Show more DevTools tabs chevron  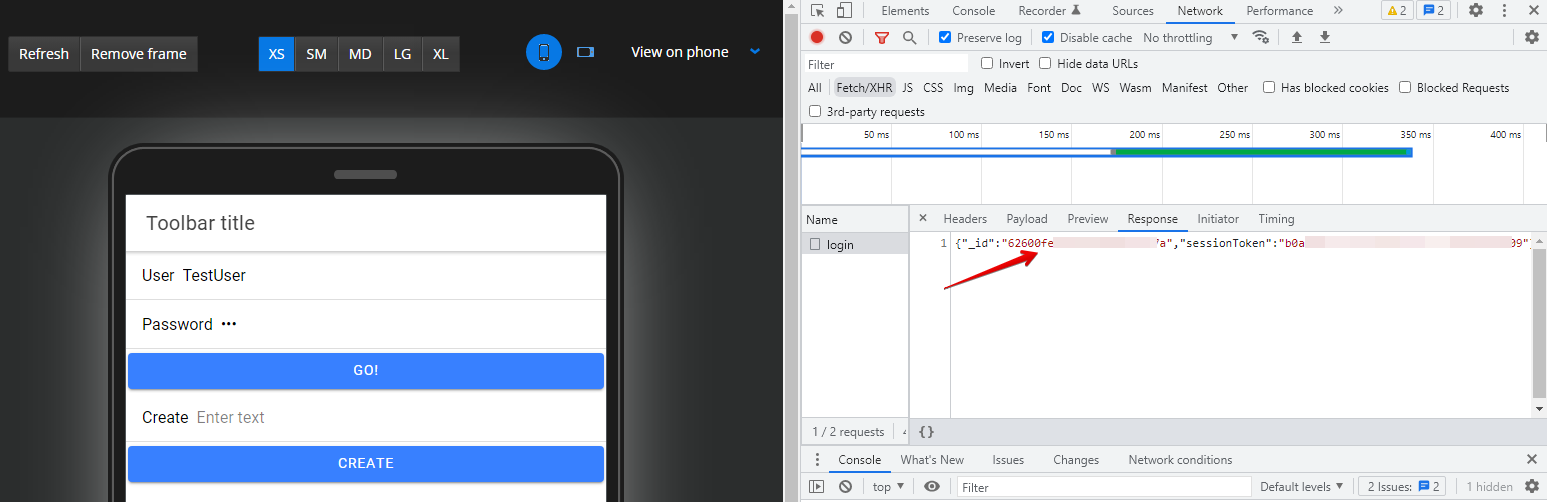point(1338,11)
